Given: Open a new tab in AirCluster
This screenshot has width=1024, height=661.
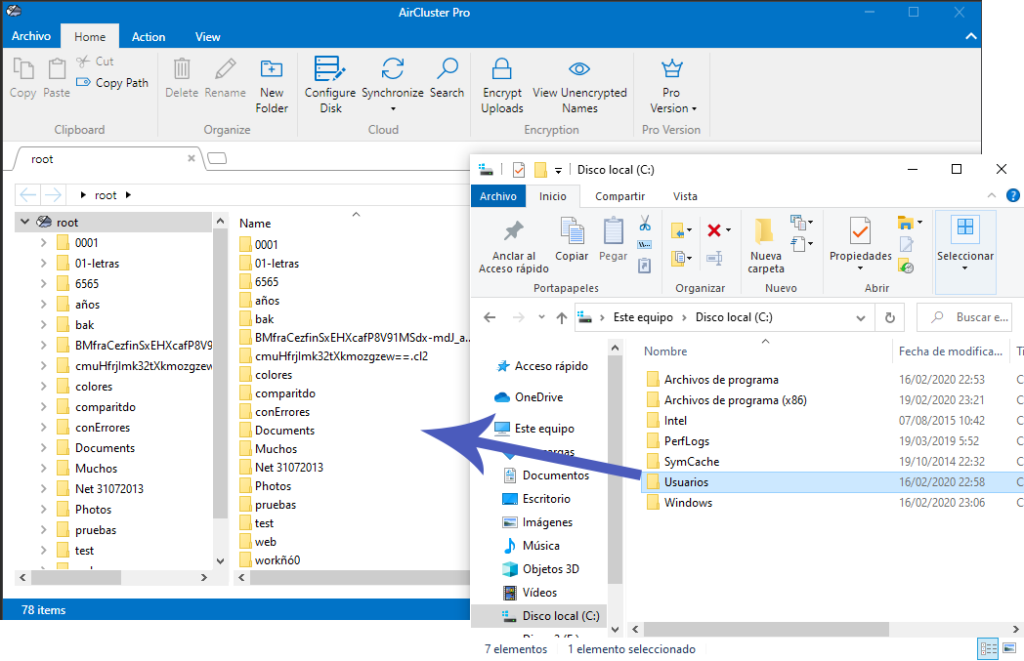Looking at the screenshot, I should pos(217,158).
